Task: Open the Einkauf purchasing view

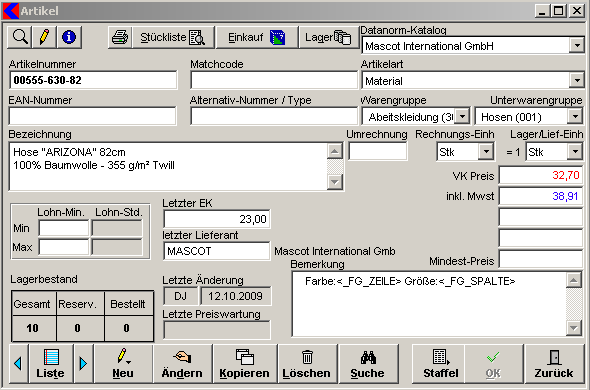Action: click(x=257, y=37)
